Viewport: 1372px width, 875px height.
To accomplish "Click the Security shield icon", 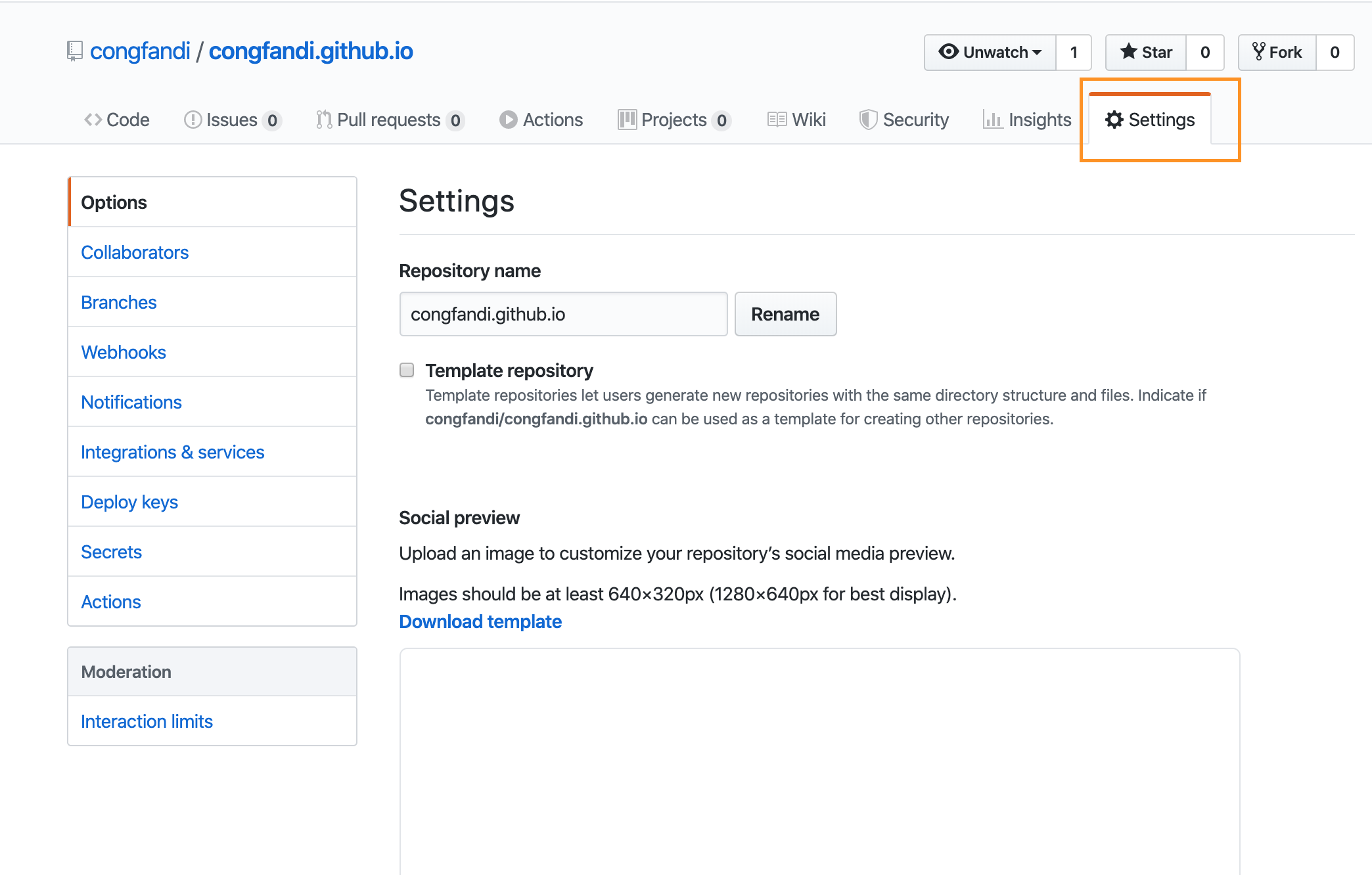I will click(x=868, y=120).
